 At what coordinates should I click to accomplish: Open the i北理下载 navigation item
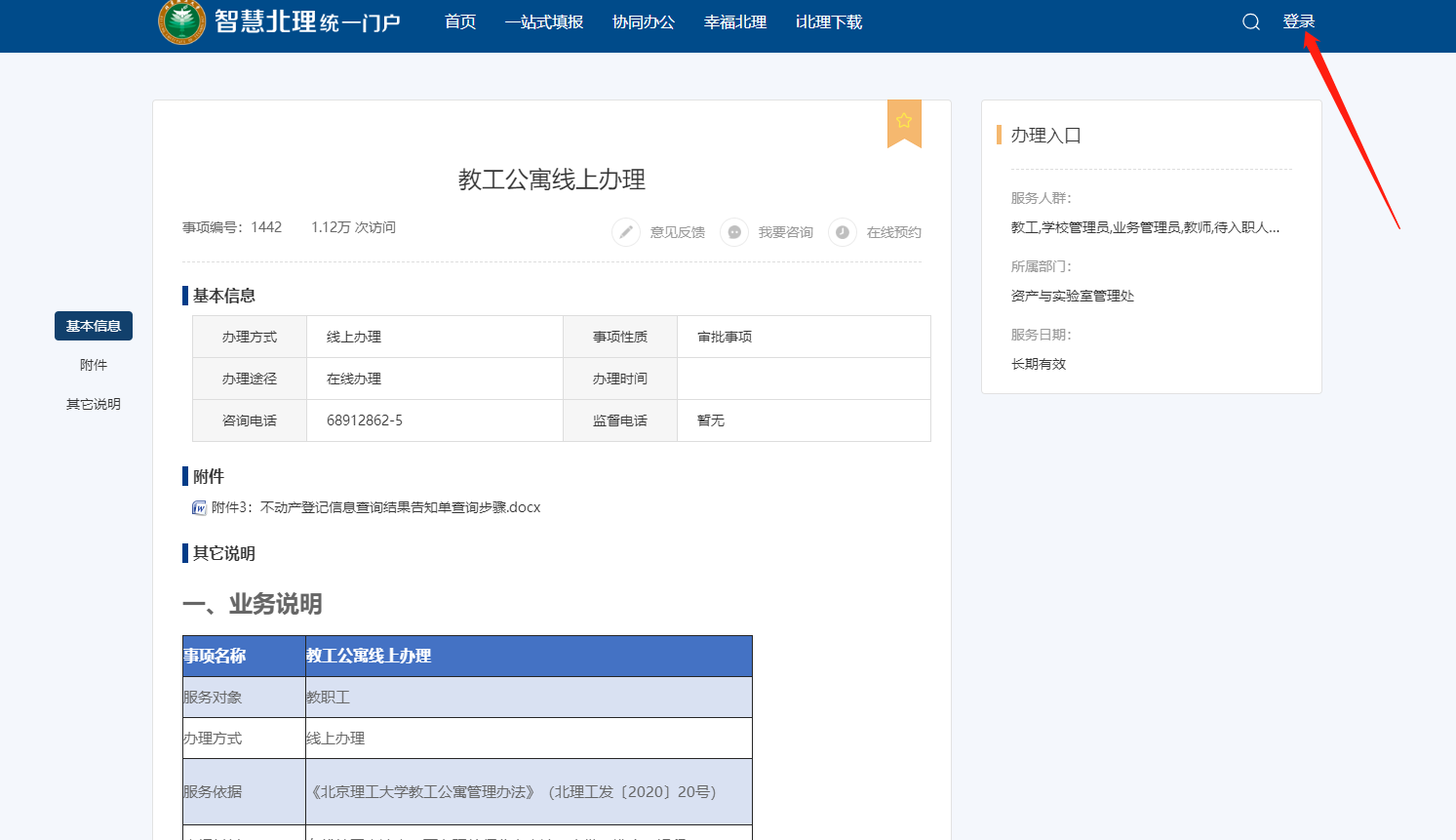click(x=829, y=22)
